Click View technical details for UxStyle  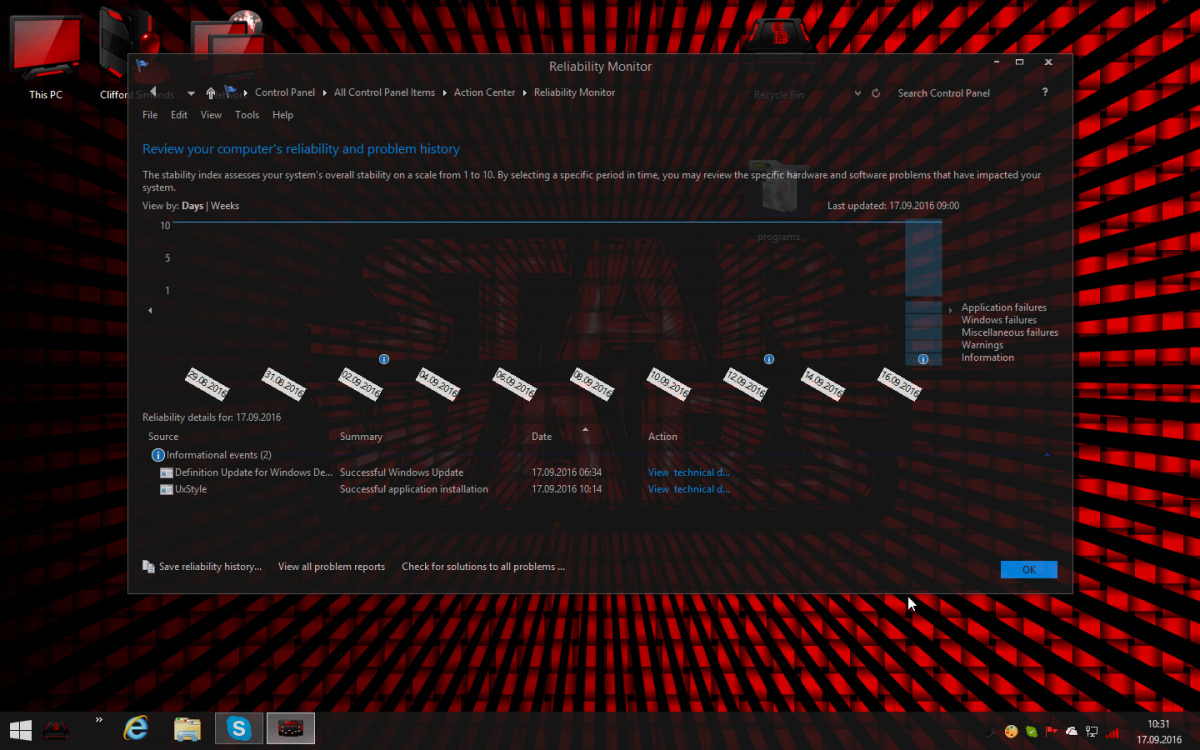point(688,489)
